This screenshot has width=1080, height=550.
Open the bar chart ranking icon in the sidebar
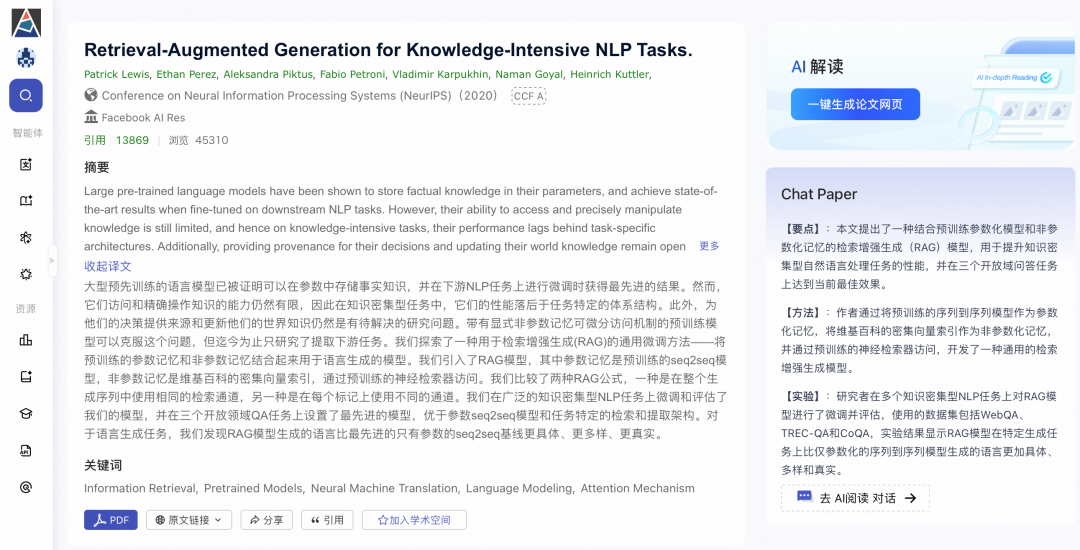[26, 340]
